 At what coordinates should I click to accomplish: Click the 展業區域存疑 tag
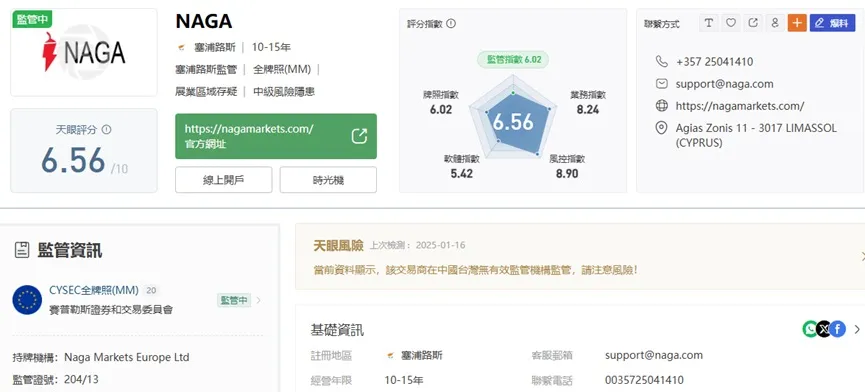tap(205, 92)
